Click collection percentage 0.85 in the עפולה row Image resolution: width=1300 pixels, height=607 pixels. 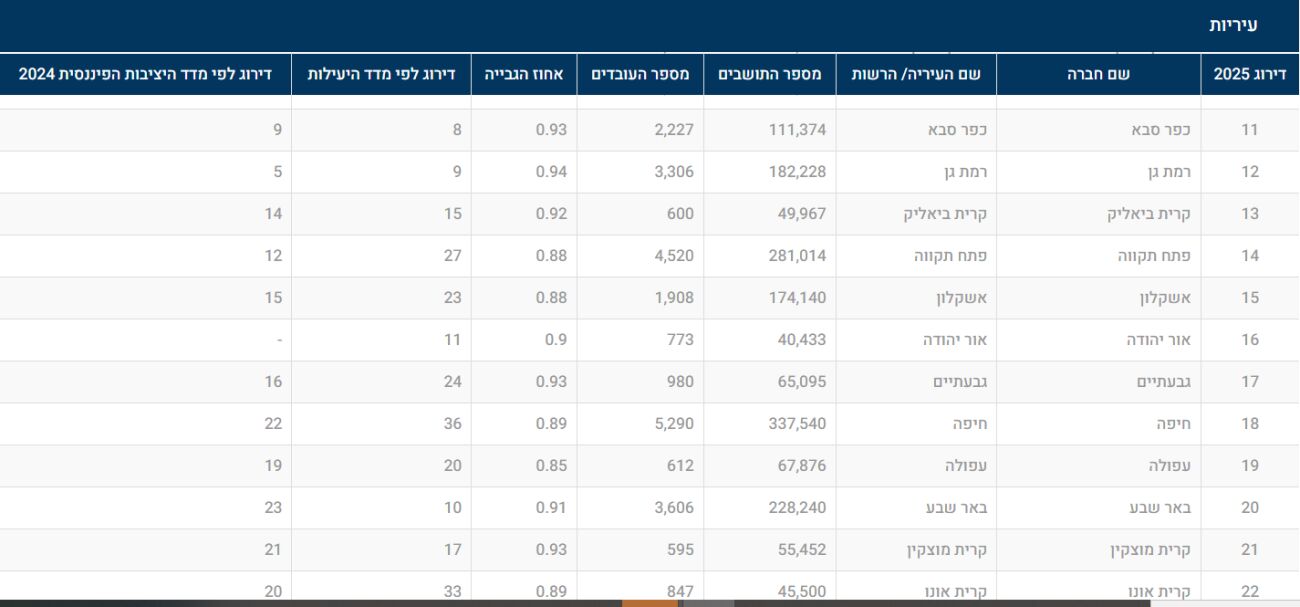click(x=549, y=466)
